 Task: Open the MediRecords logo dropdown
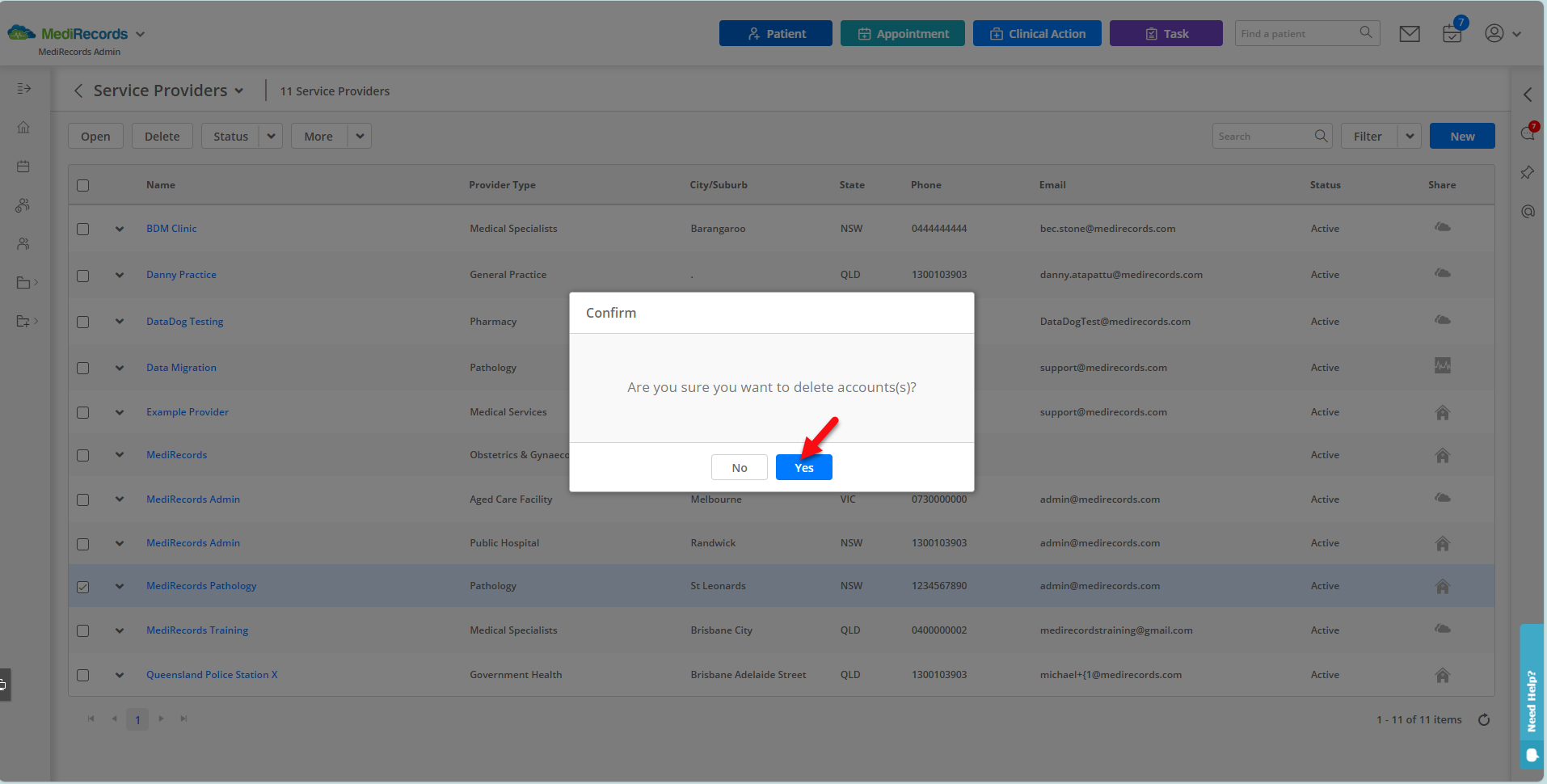point(140,34)
